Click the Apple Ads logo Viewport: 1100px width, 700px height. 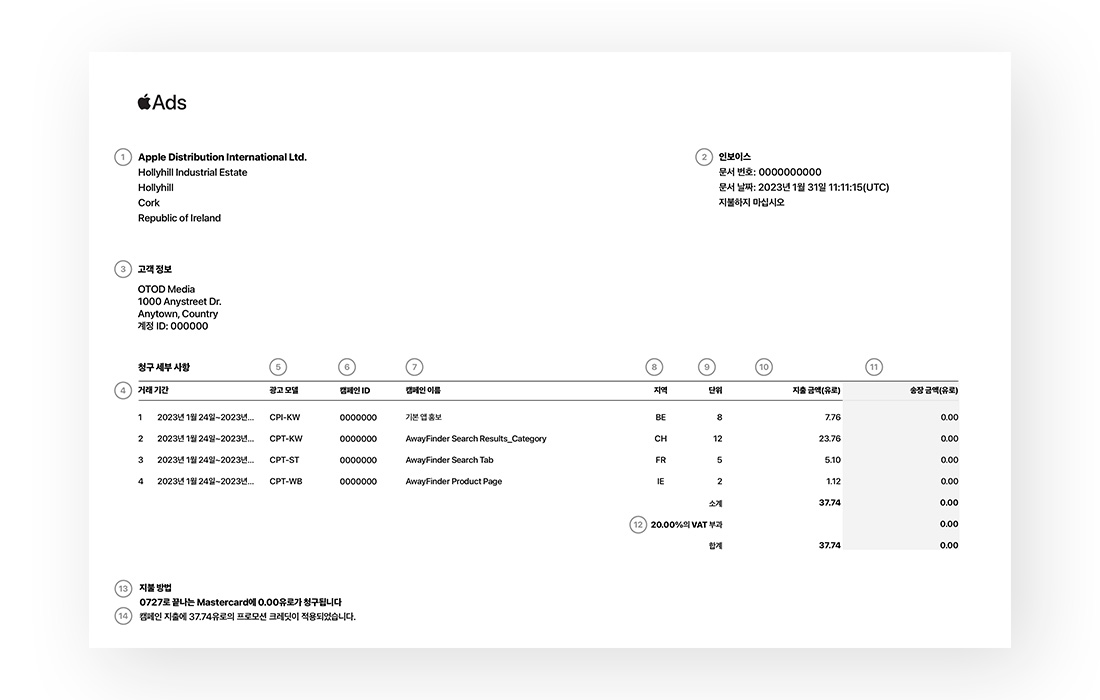162,102
